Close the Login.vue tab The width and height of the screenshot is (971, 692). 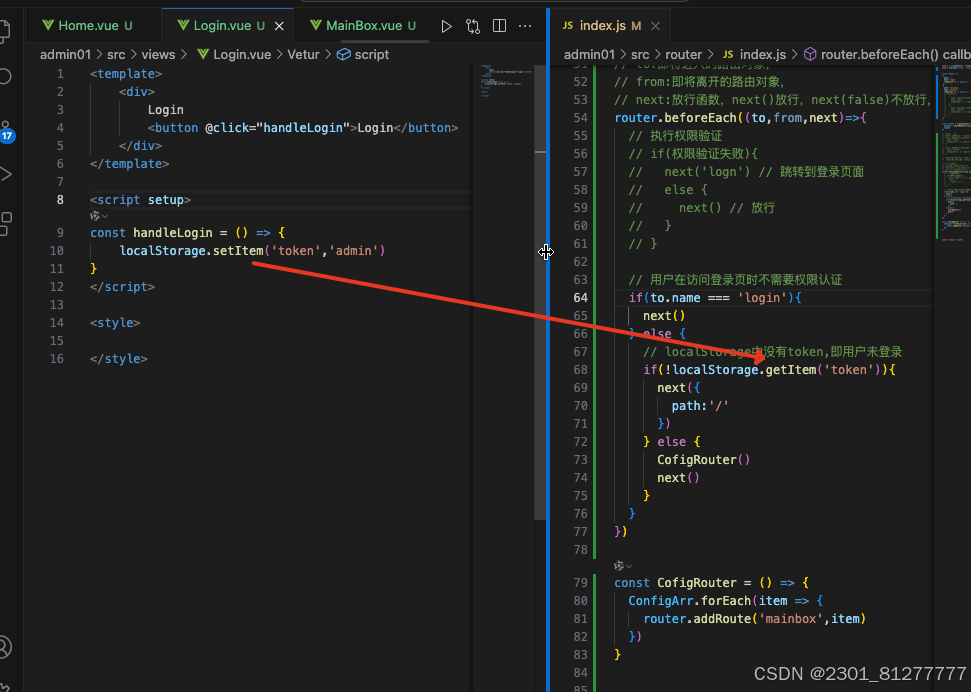click(279, 26)
